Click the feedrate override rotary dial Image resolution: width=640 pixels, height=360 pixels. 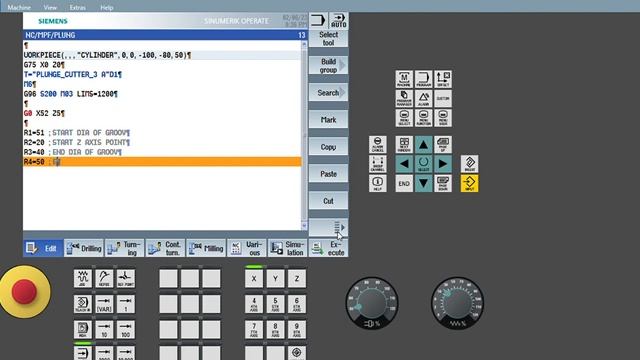(458, 304)
